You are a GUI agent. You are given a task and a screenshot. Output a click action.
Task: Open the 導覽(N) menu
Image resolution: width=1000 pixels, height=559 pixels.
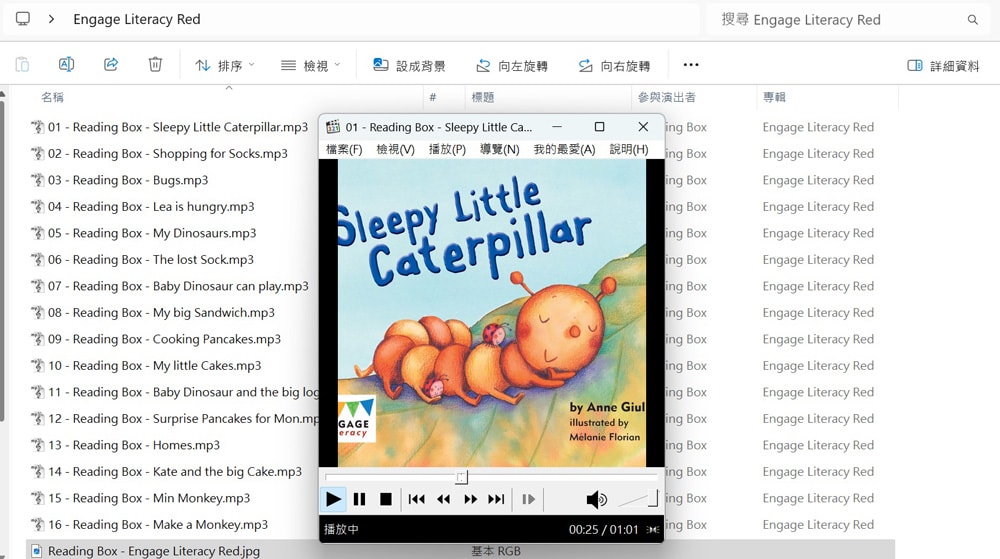pyautogui.click(x=499, y=149)
